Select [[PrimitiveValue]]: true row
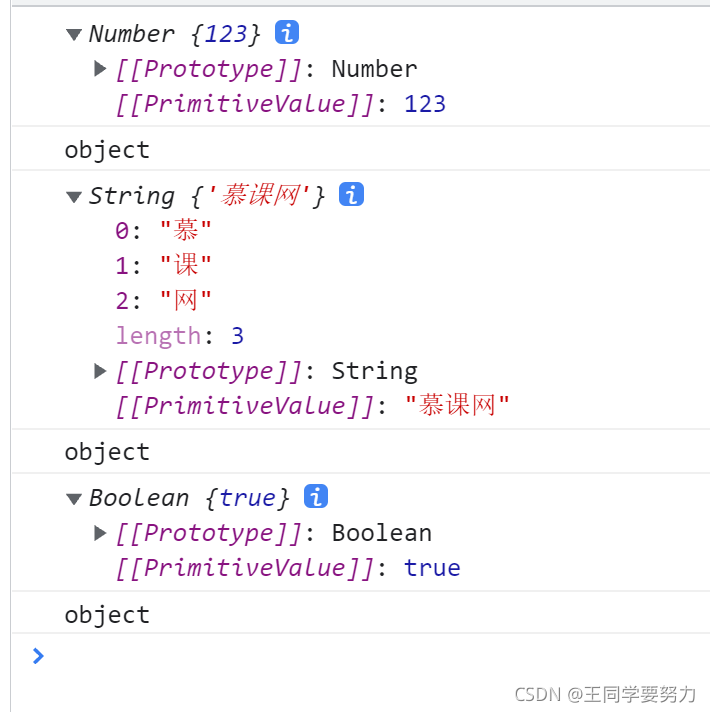 pos(288,568)
